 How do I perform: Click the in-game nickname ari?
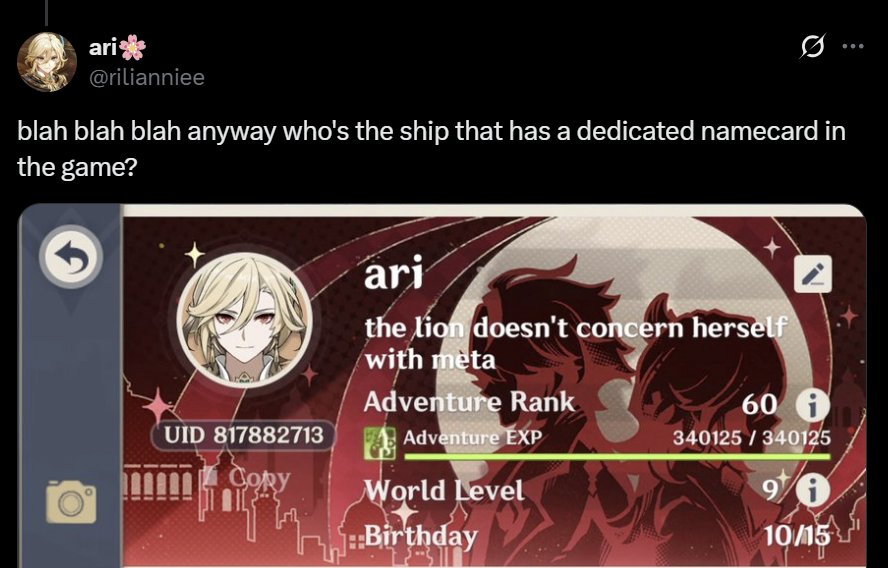(393, 273)
